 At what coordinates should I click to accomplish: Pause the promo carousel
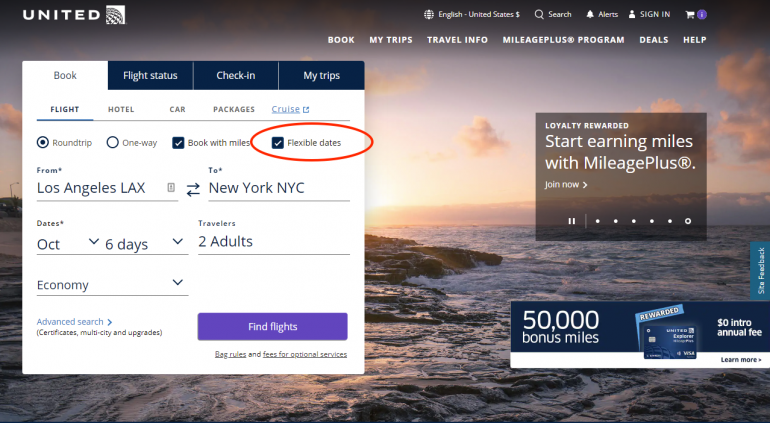coord(572,221)
